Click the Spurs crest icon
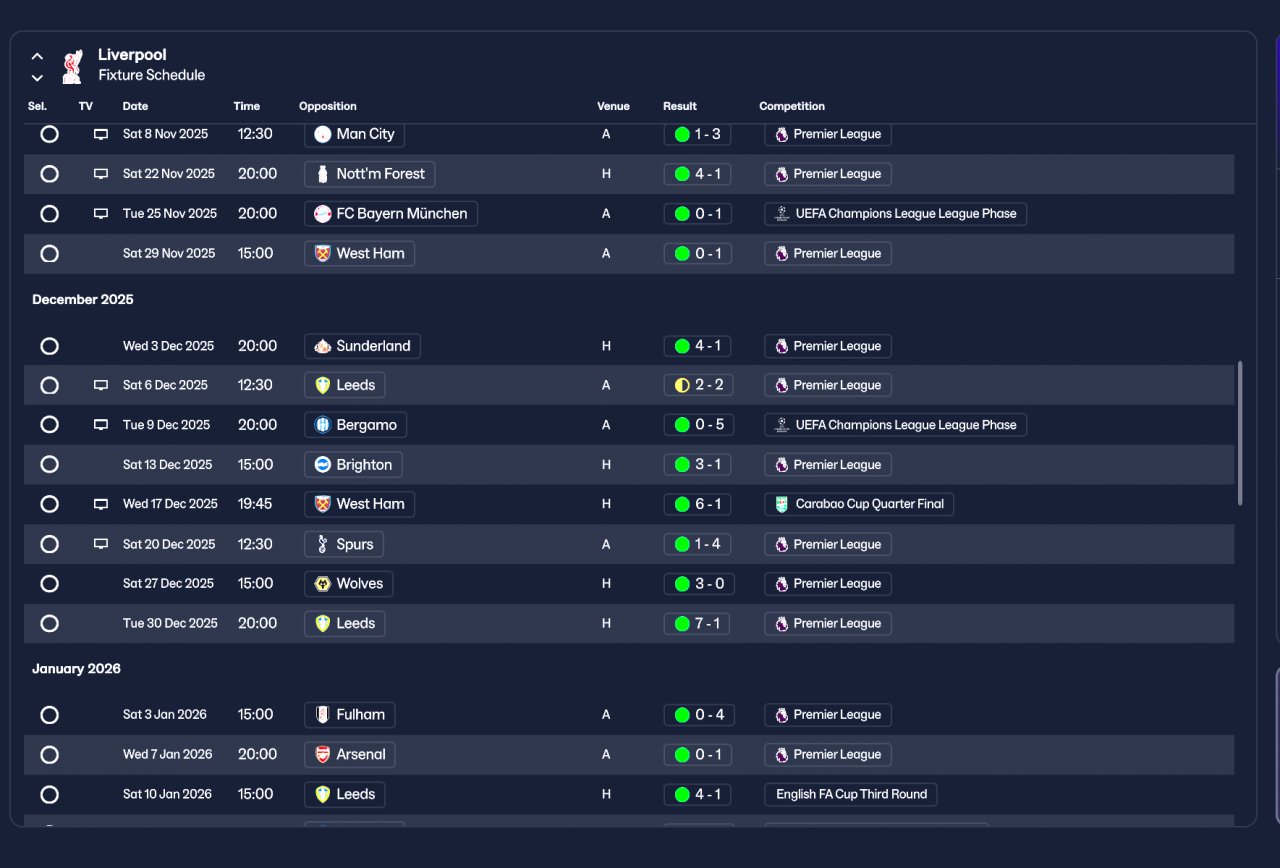The width and height of the screenshot is (1280, 868). coord(322,544)
